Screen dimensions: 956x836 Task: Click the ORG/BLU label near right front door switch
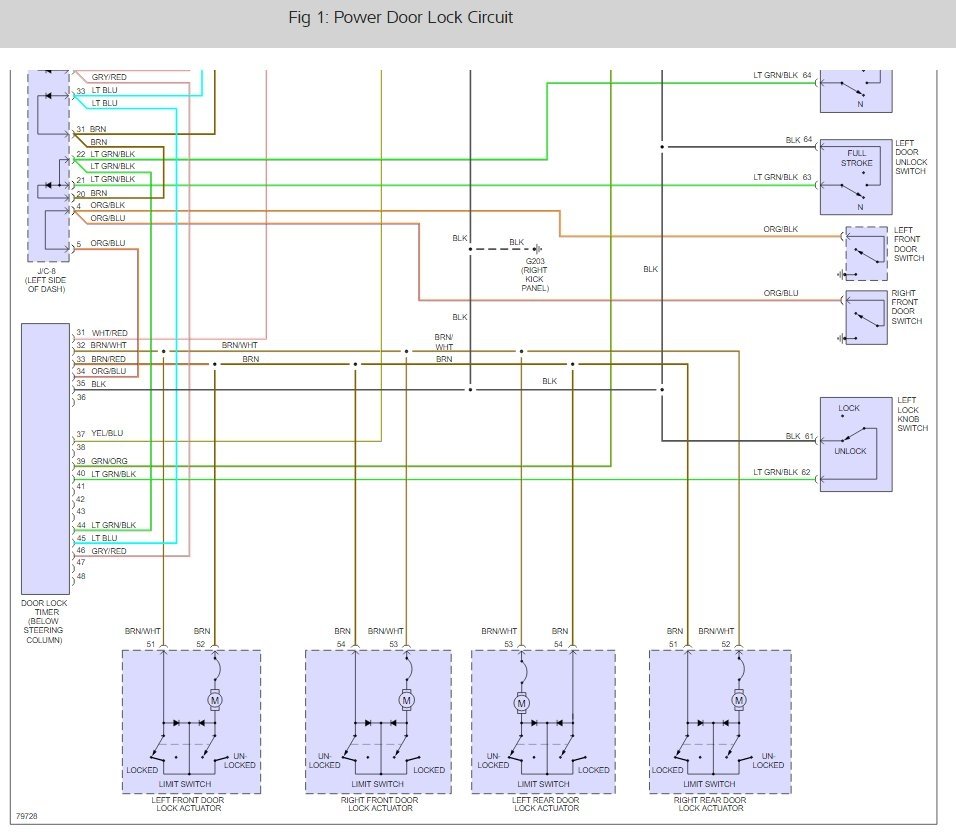(x=780, y=293)
